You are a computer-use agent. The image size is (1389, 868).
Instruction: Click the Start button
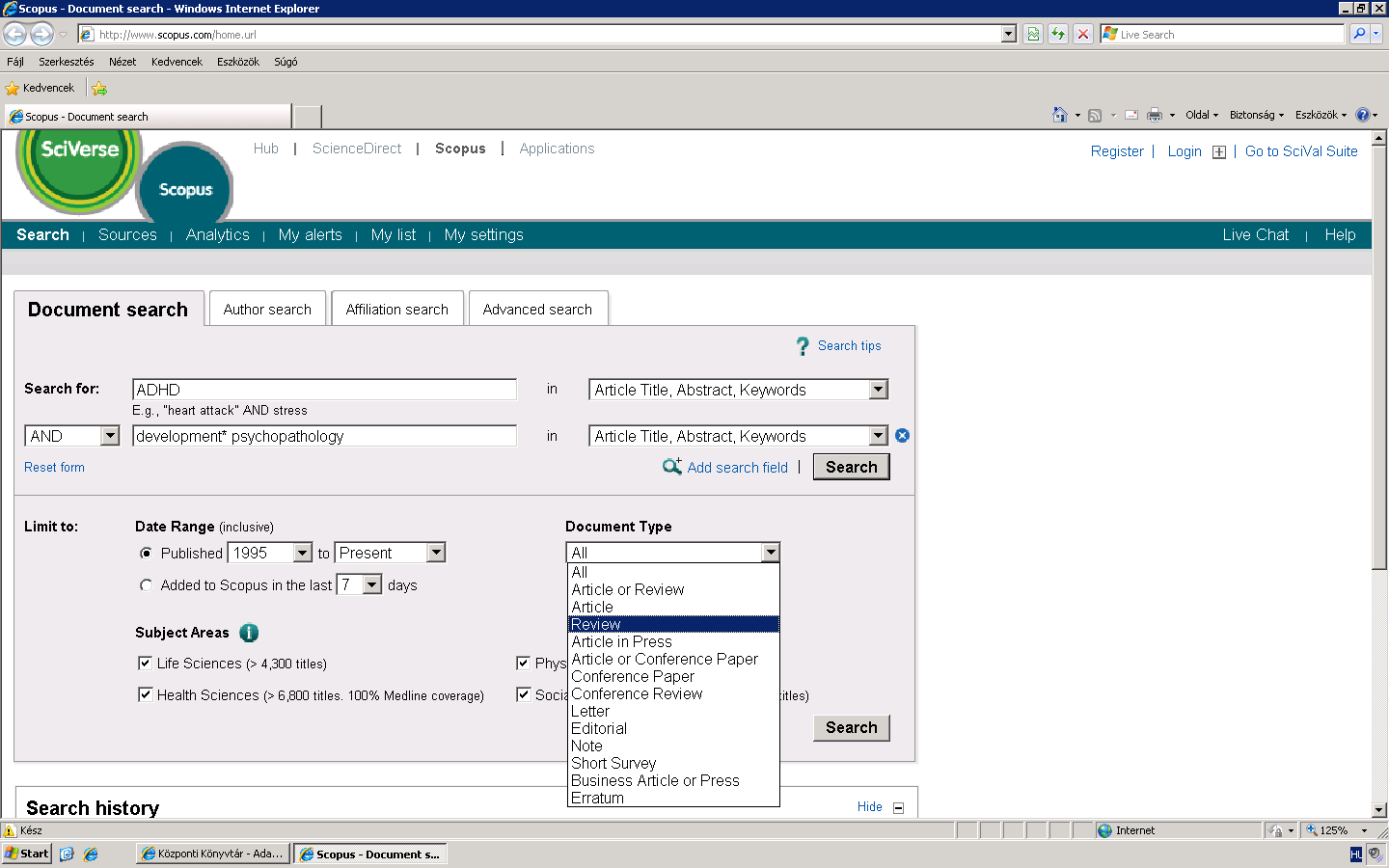26,854
